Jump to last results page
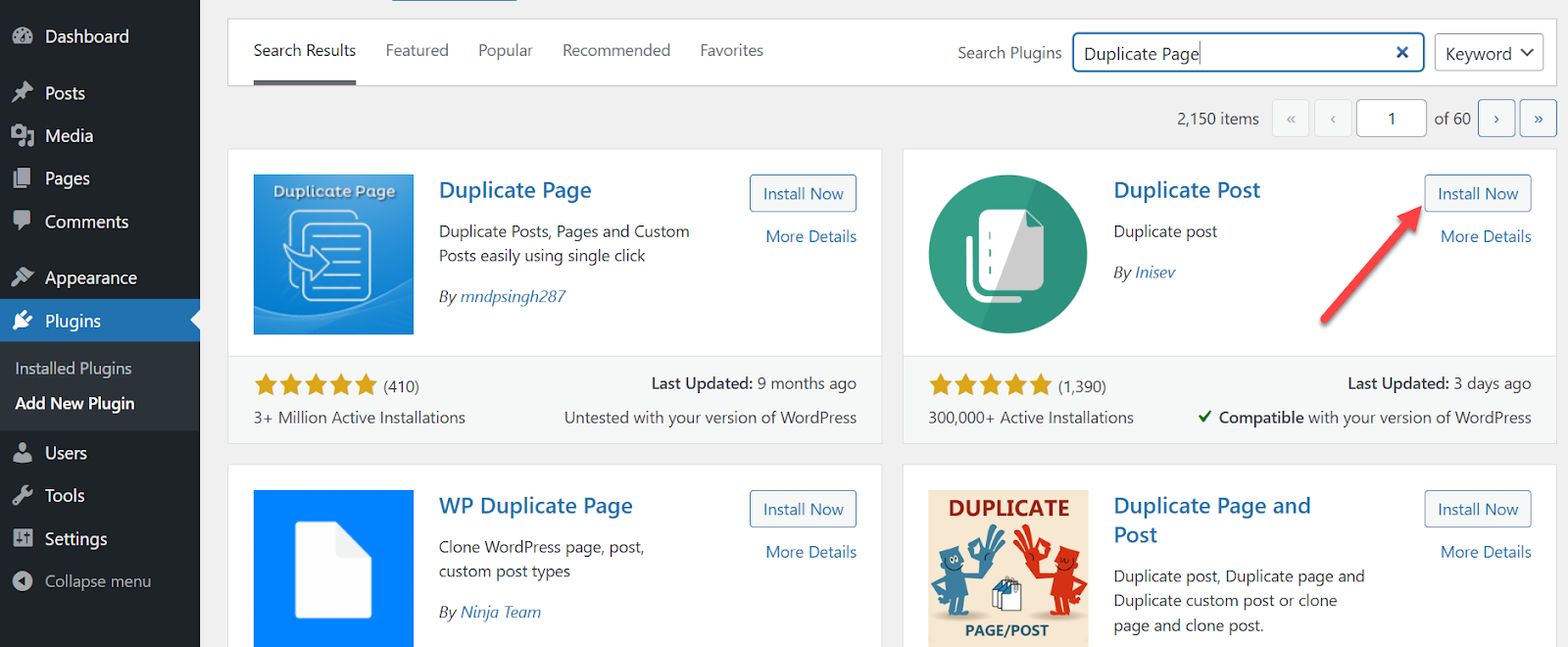1568x647 pixels. [x=1539, y=119]
